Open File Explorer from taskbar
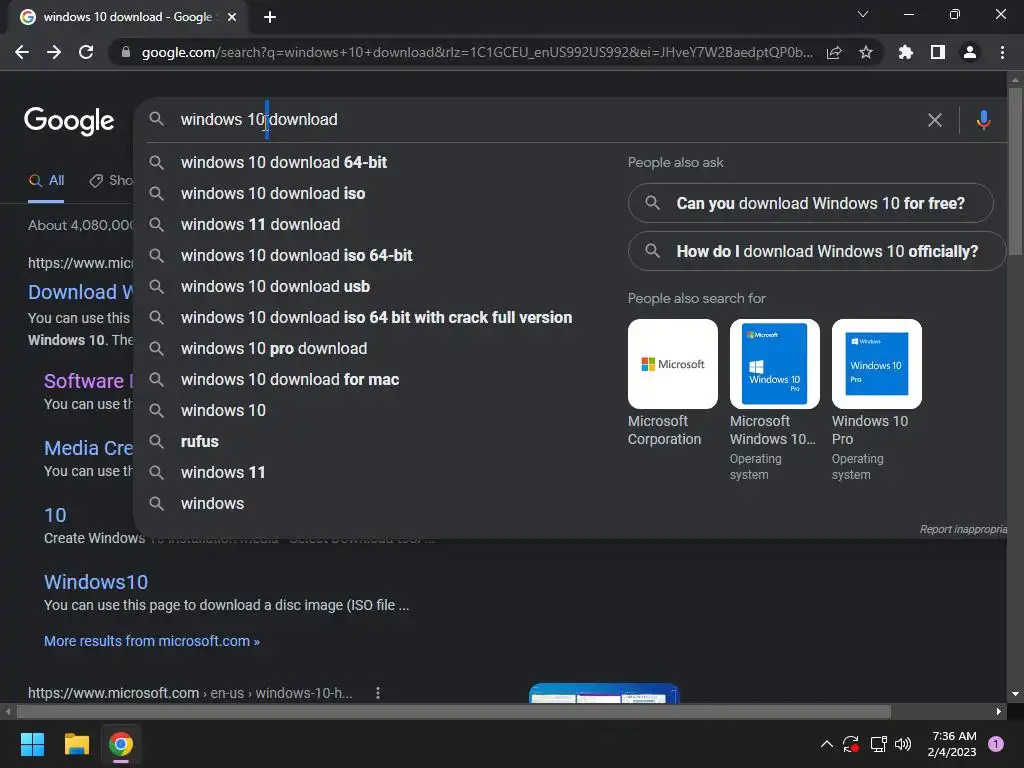1024x768 pixels. coord(76,744)
